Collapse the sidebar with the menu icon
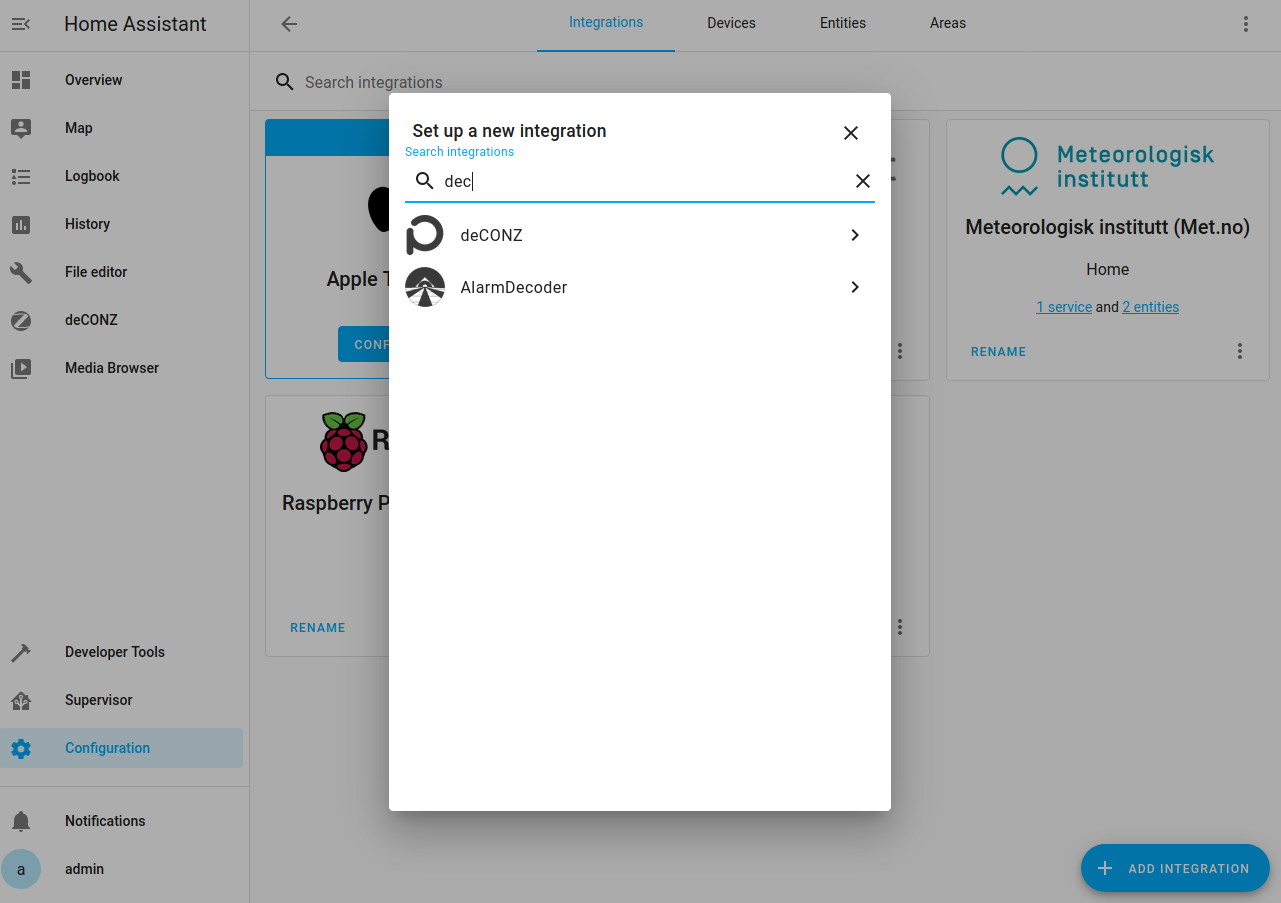 tap(21, 24)
